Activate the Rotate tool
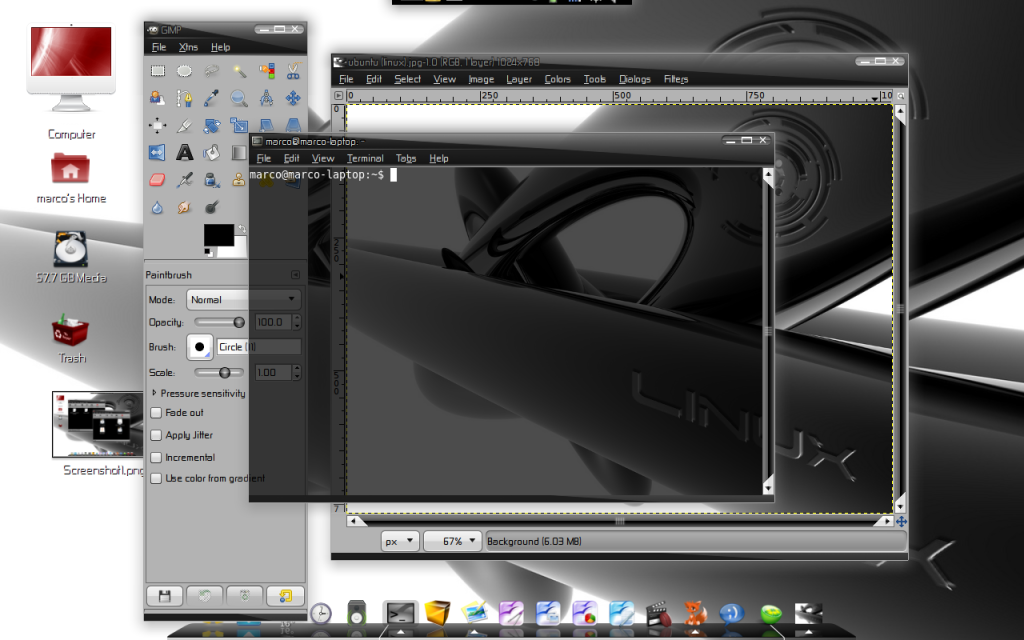This screenshot has width=1024, height=640. 212,125
